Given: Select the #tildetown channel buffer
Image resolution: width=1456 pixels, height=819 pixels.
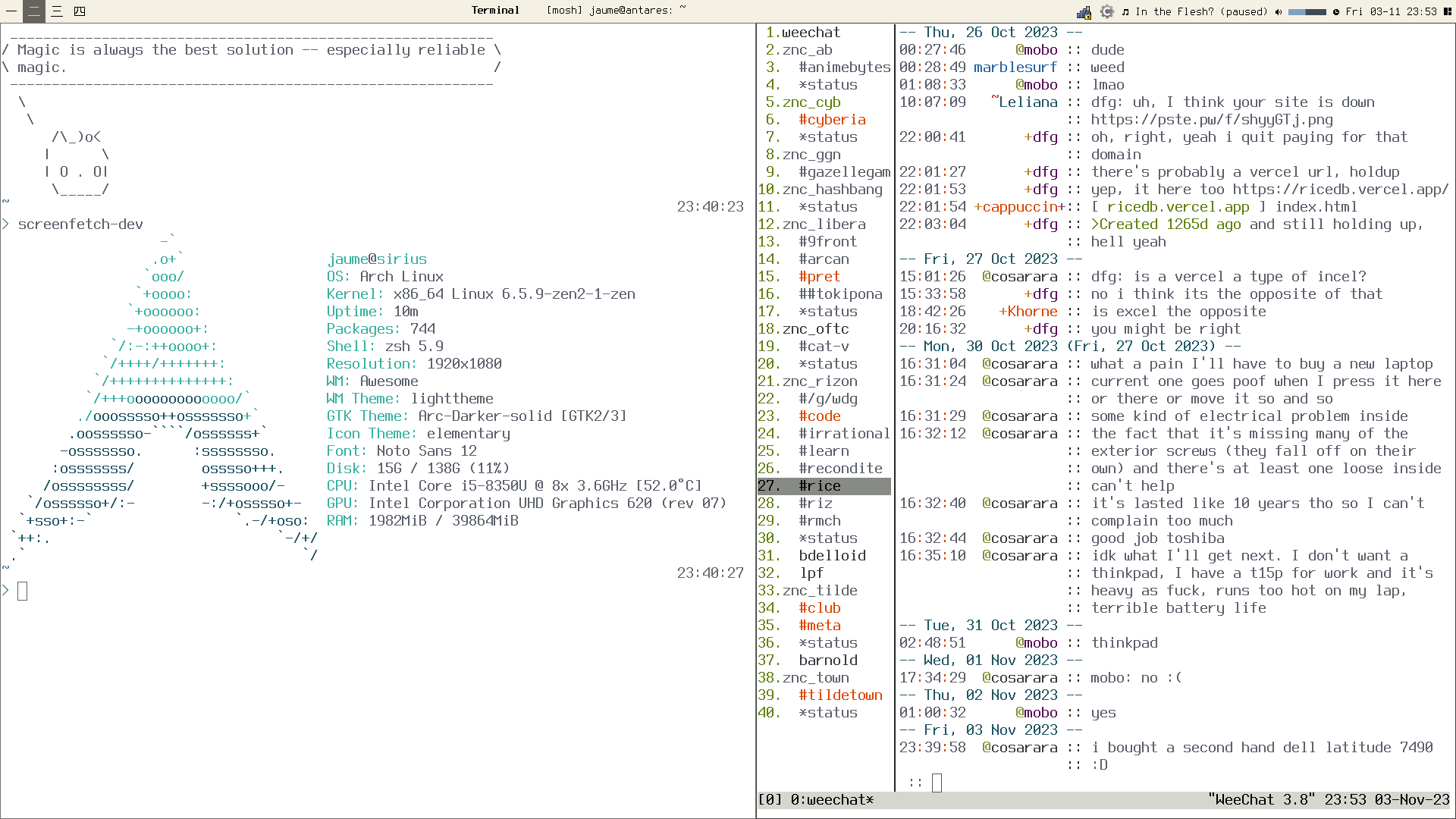Looking at the screenshot, I should pyautogui.click(x=839, y=695).
